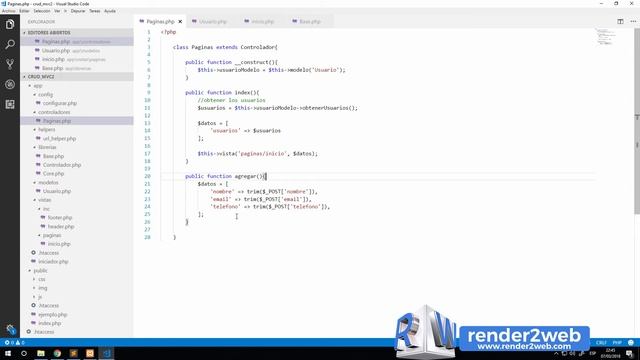Viewport: 640px width, 360px height.
Task: Collapse the config folder
Action: (x=77, y=94)
